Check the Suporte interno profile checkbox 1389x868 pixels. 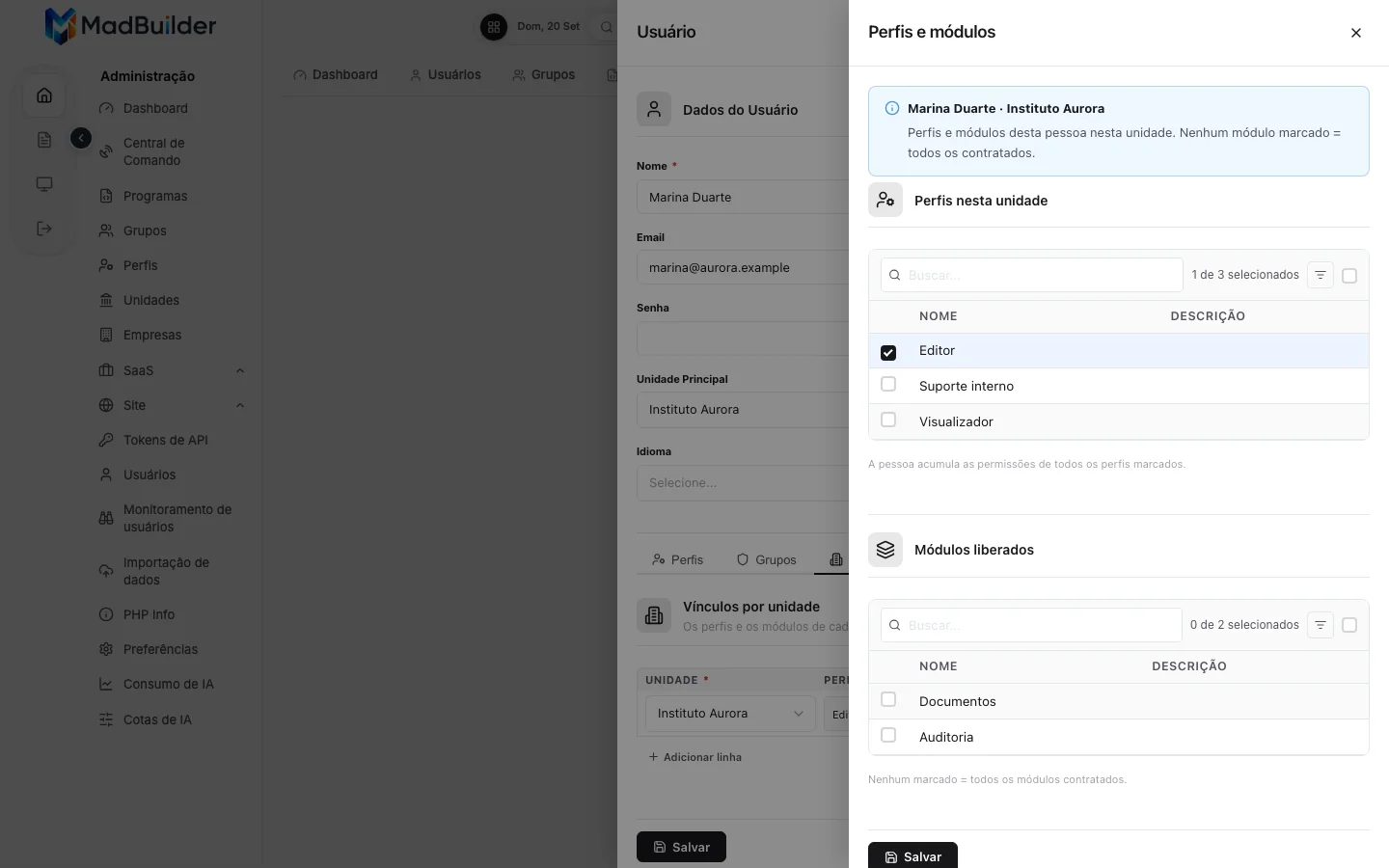point(888,385)
